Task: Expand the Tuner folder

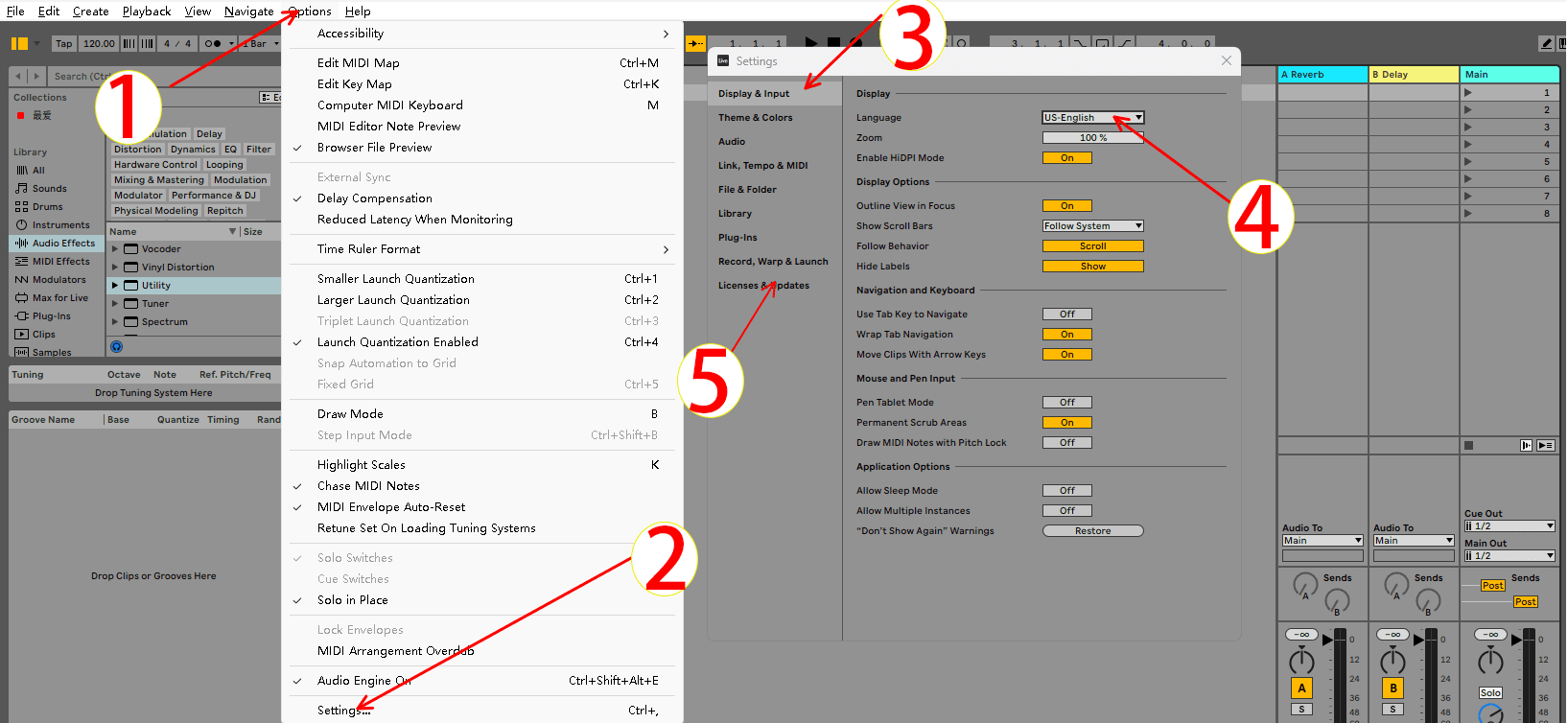Action: tap(115, 304)
